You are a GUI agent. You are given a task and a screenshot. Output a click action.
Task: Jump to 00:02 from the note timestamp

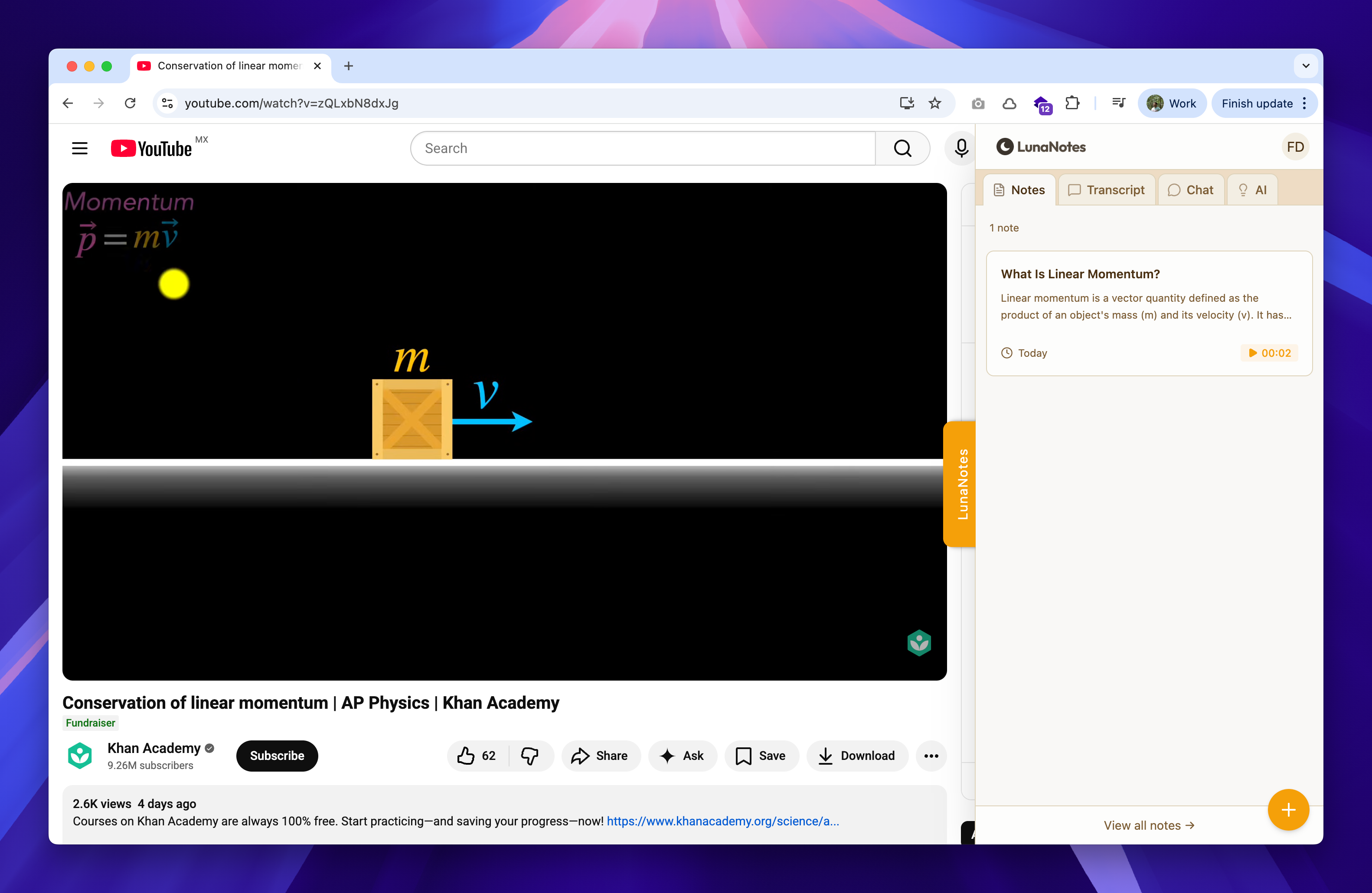coord(1269,352)
